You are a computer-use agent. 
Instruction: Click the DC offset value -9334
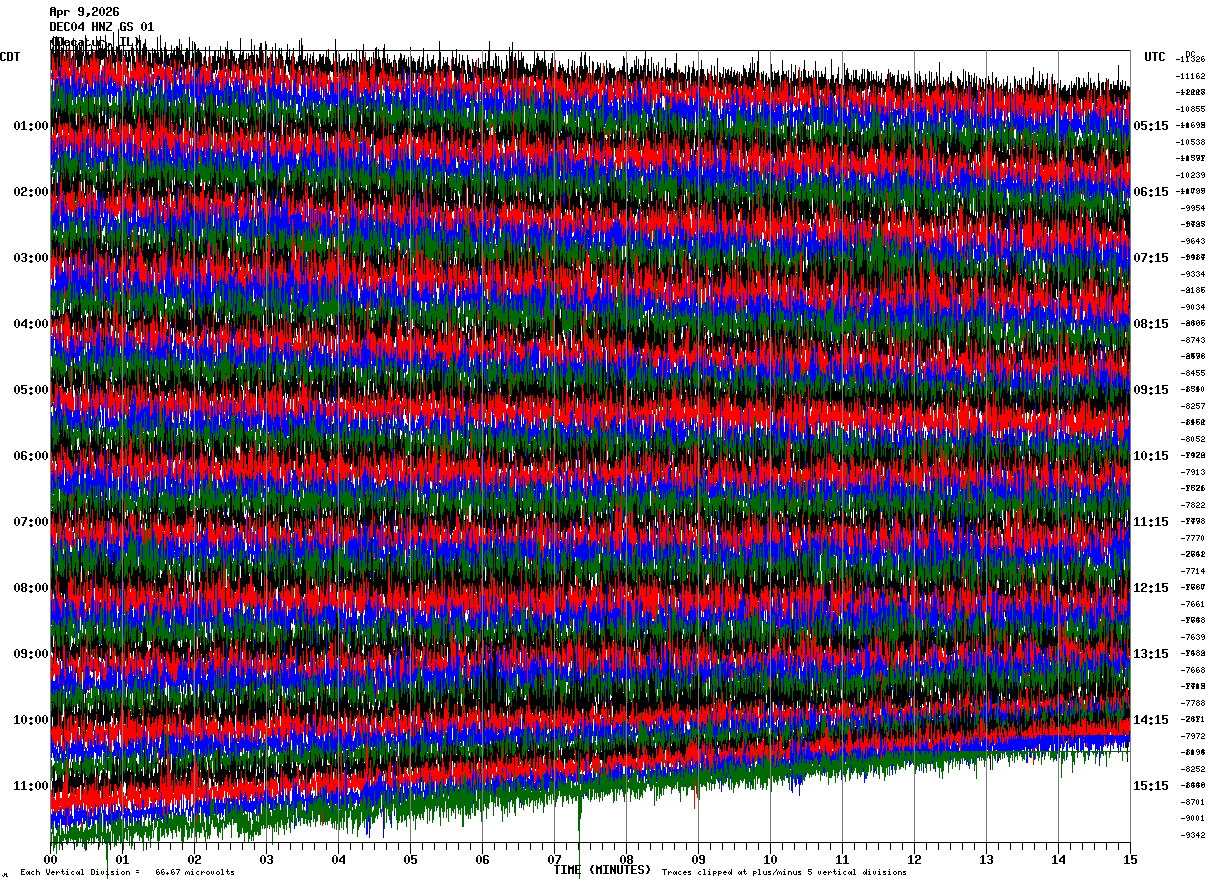(1192, 274)
